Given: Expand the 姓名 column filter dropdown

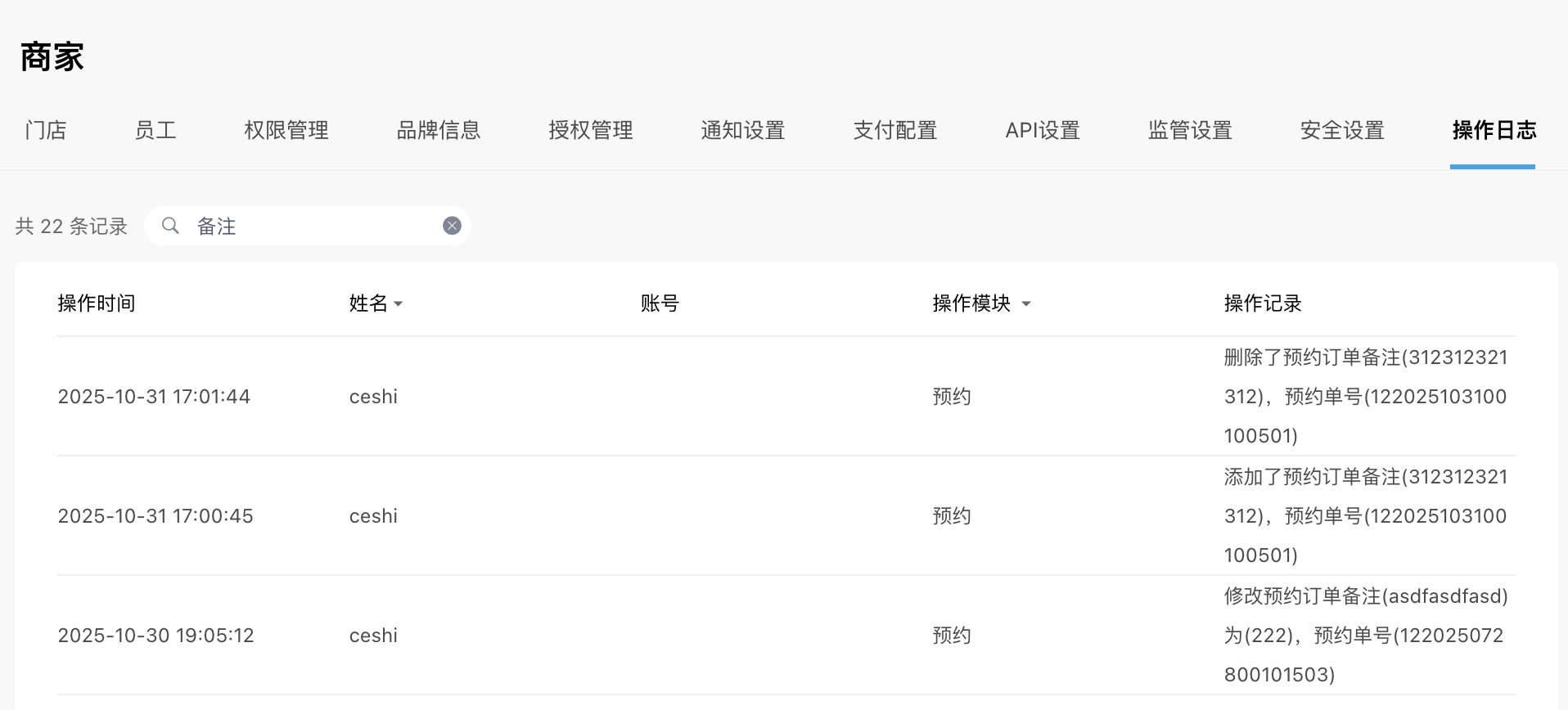Looking at the screenshot, I should pos(398,303).
